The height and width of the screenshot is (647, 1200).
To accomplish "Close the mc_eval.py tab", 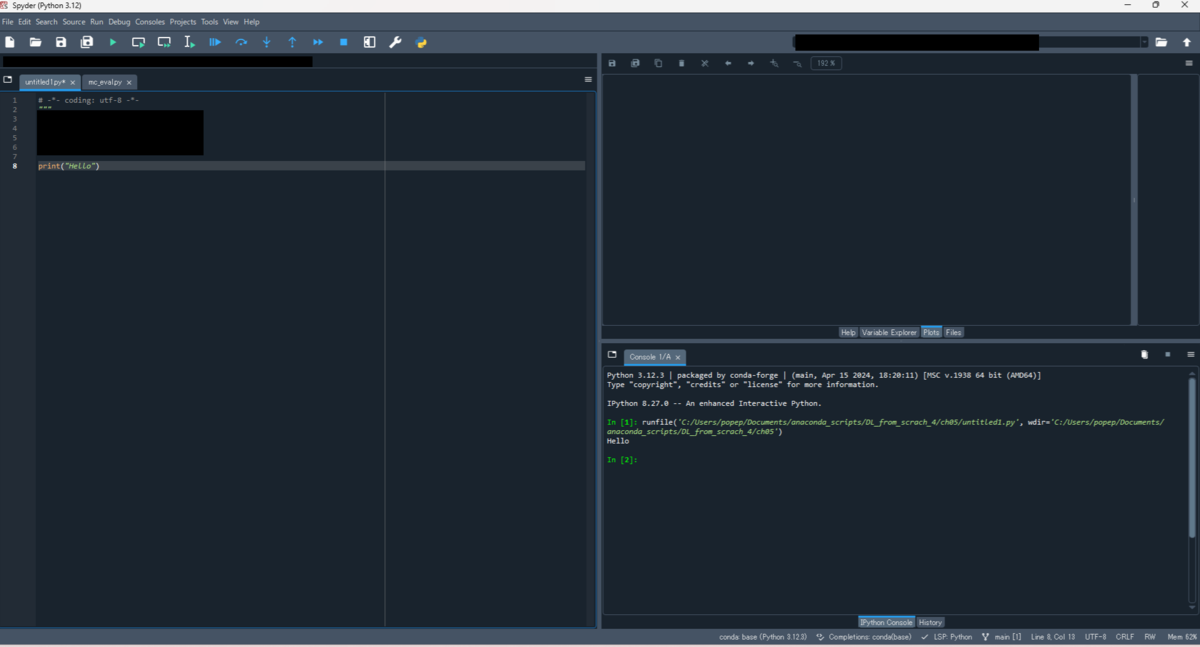I will pyautogui.click(x=129, y=82).
